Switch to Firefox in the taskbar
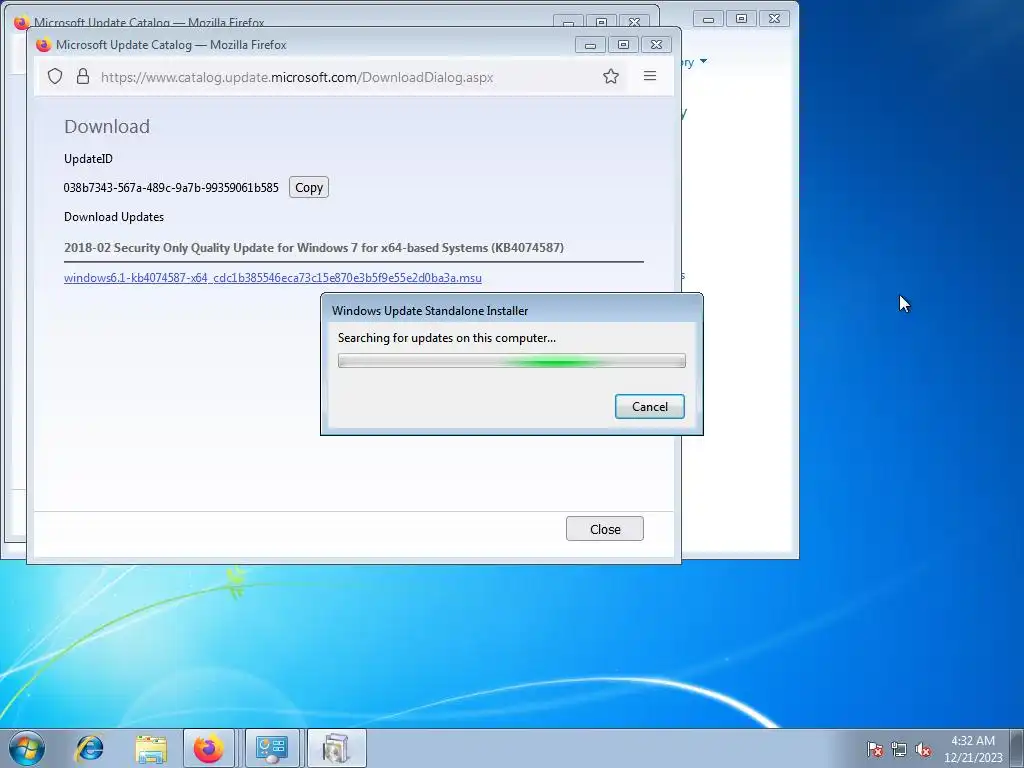 coord(208,748)
